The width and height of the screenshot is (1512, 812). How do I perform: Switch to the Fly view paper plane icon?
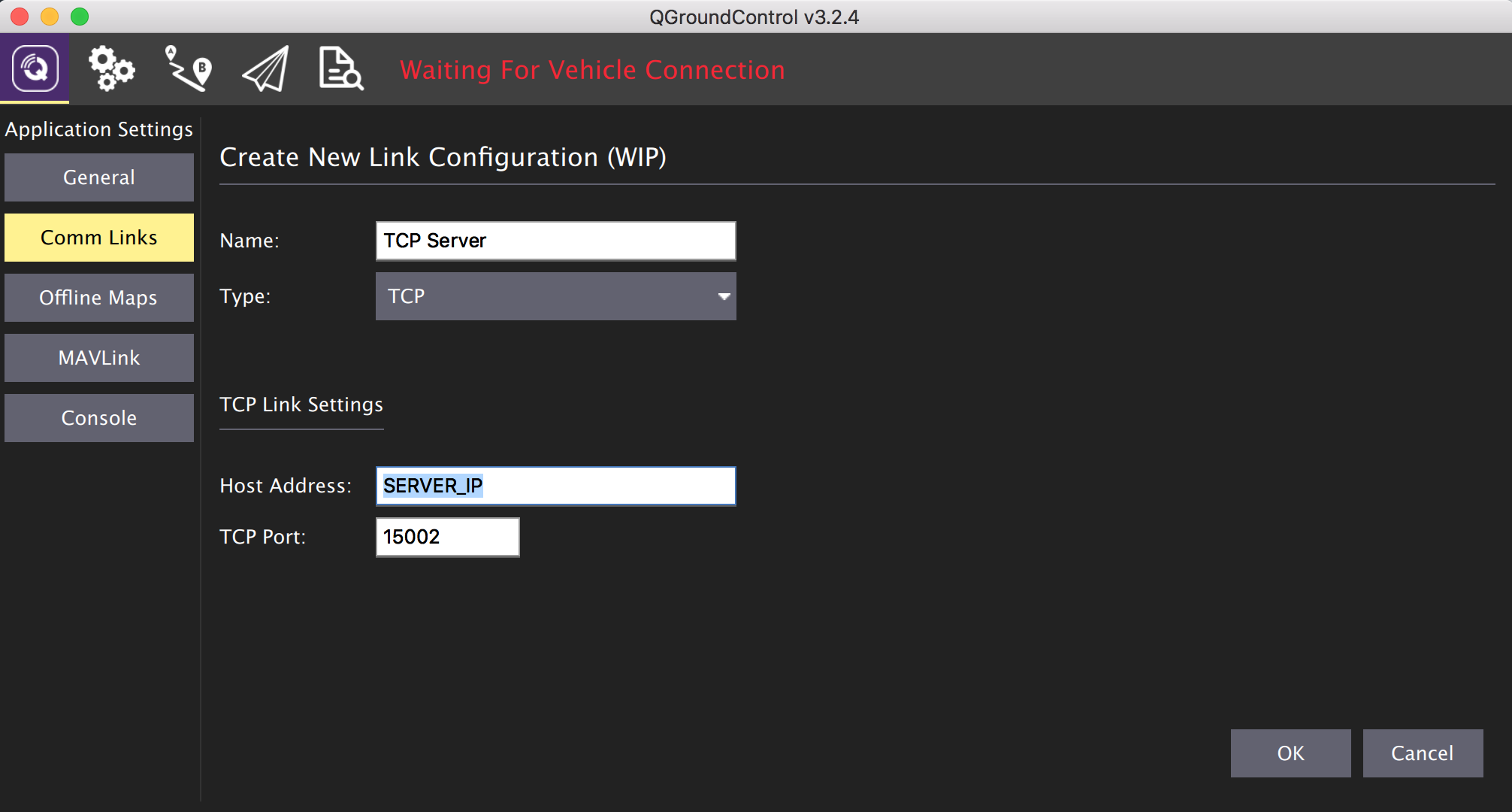[265, 68]
